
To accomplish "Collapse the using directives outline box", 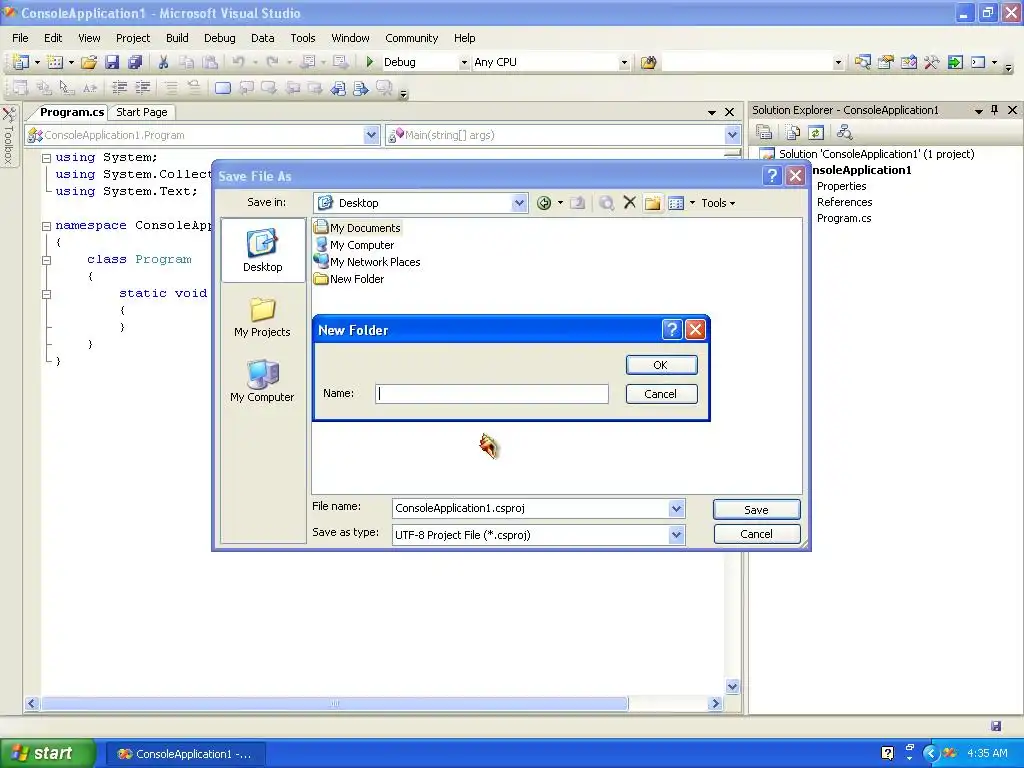I will tap(46, 158).
